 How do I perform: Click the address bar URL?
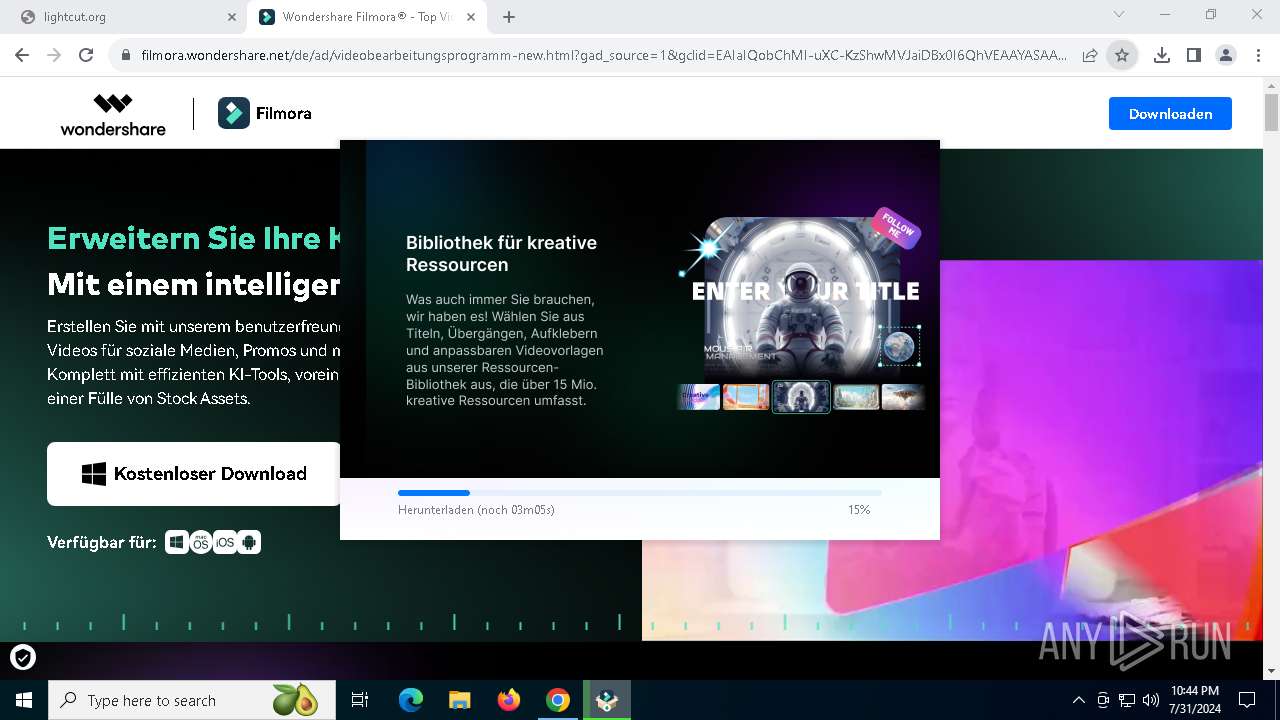(603, 56)
